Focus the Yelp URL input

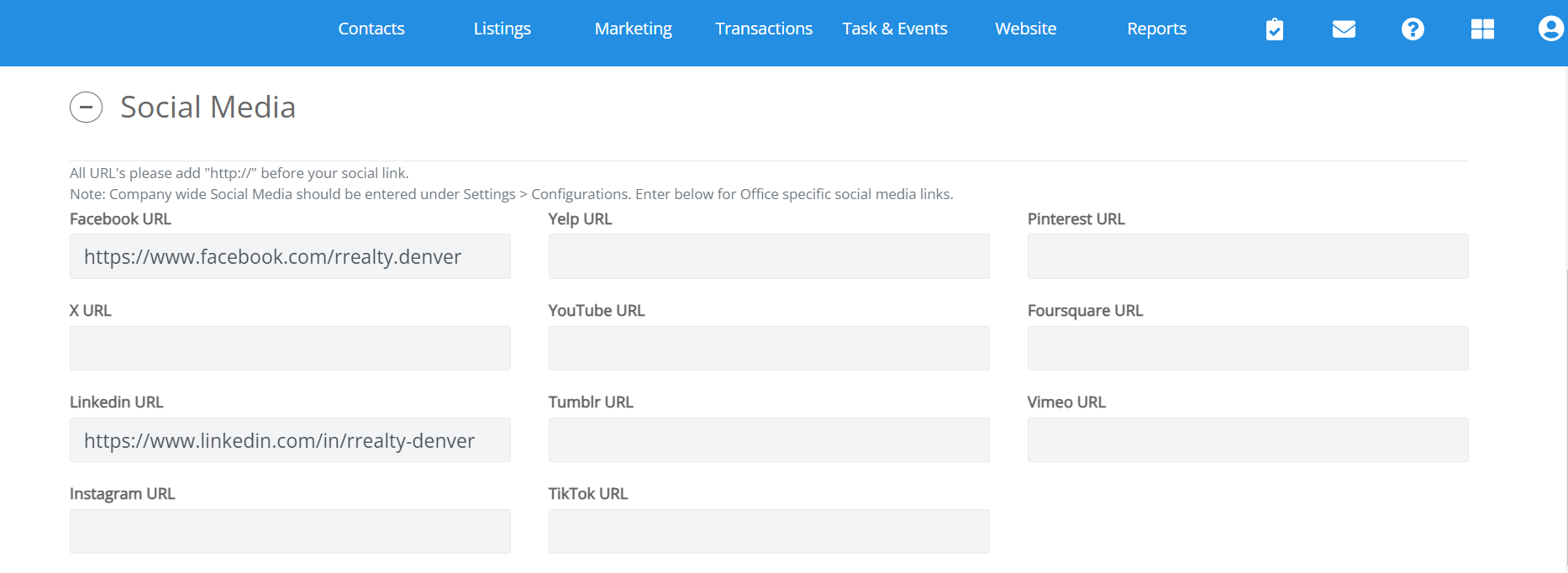point(768,257)
